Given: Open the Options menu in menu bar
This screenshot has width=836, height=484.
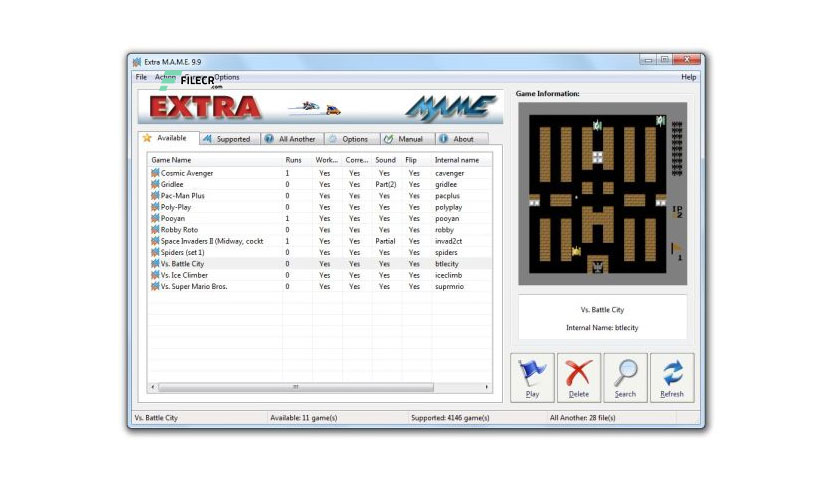Looking at the screenshot, I should (x=227, y=77).
